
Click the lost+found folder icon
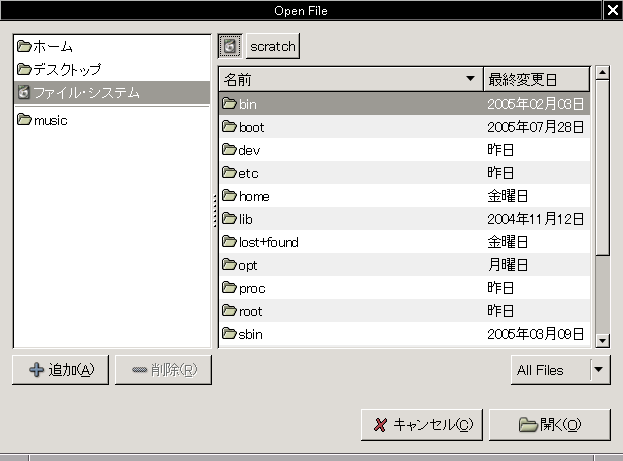point(229,242)
